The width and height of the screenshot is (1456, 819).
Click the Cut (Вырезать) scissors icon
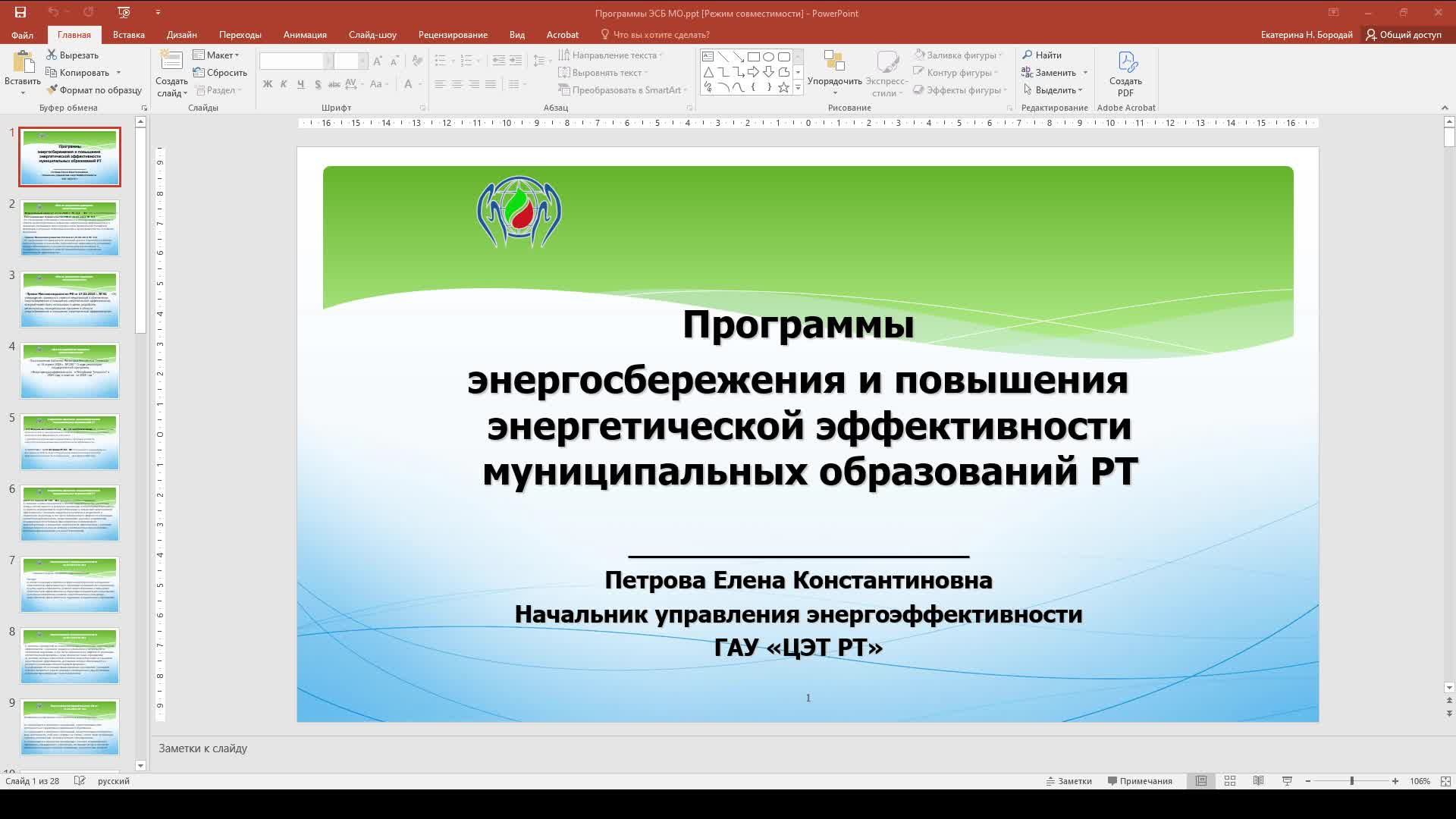(x=52, y=55)
